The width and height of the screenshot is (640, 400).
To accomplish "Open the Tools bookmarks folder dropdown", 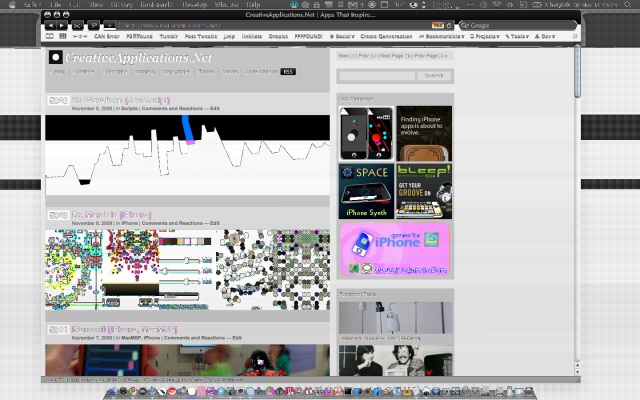I will tap(517, 36).
